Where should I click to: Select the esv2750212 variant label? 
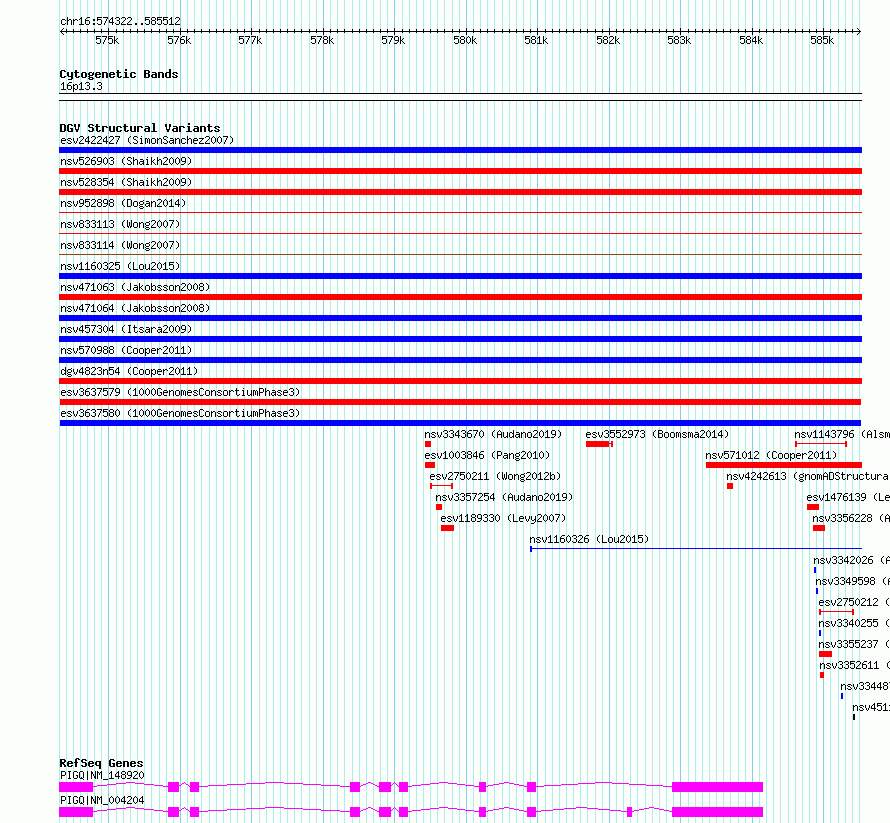(x=854, y=602)
